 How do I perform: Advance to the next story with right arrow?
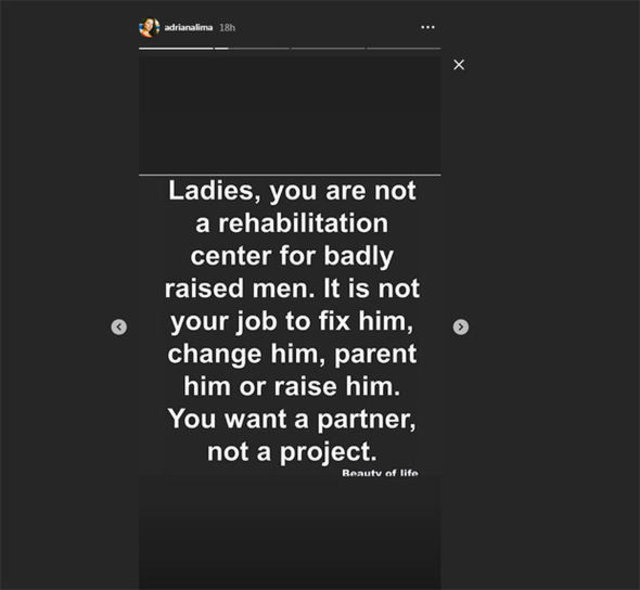coord(461,326)
